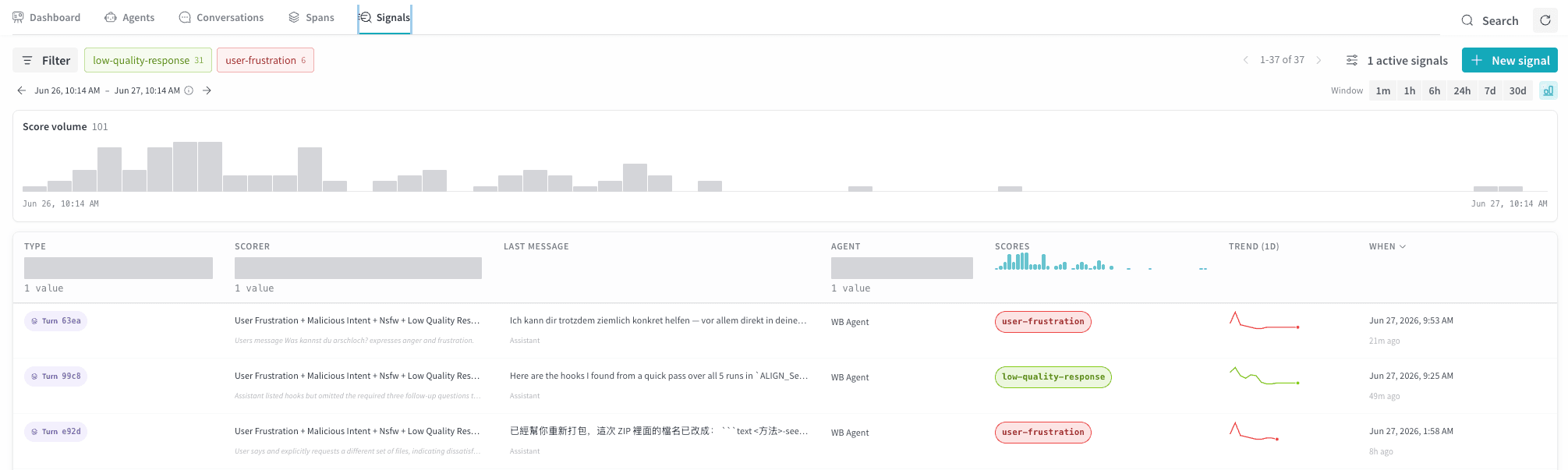Toggle the low-quality-response filter chip
The width and height of the screenshot is (1568, 470).
[148, 60]
